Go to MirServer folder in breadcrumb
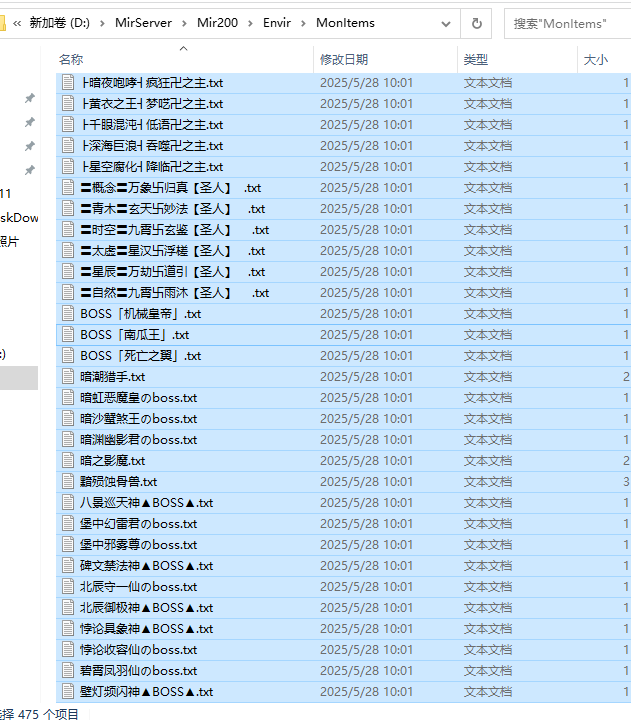 pyautogui.click(x=143, y=23)
